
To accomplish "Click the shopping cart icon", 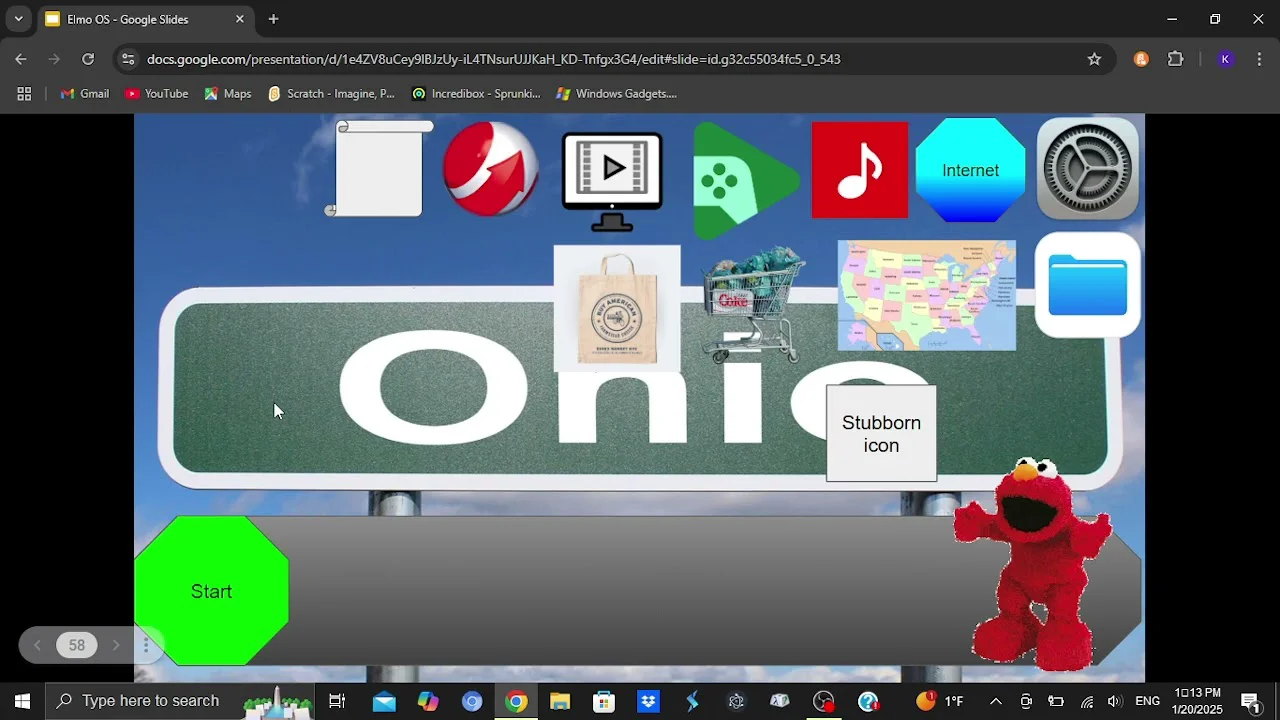I will click(754, 304).
